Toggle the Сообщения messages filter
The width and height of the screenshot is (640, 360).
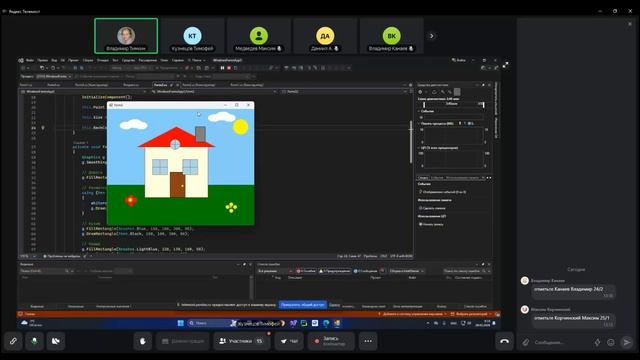tap(366, 271)
